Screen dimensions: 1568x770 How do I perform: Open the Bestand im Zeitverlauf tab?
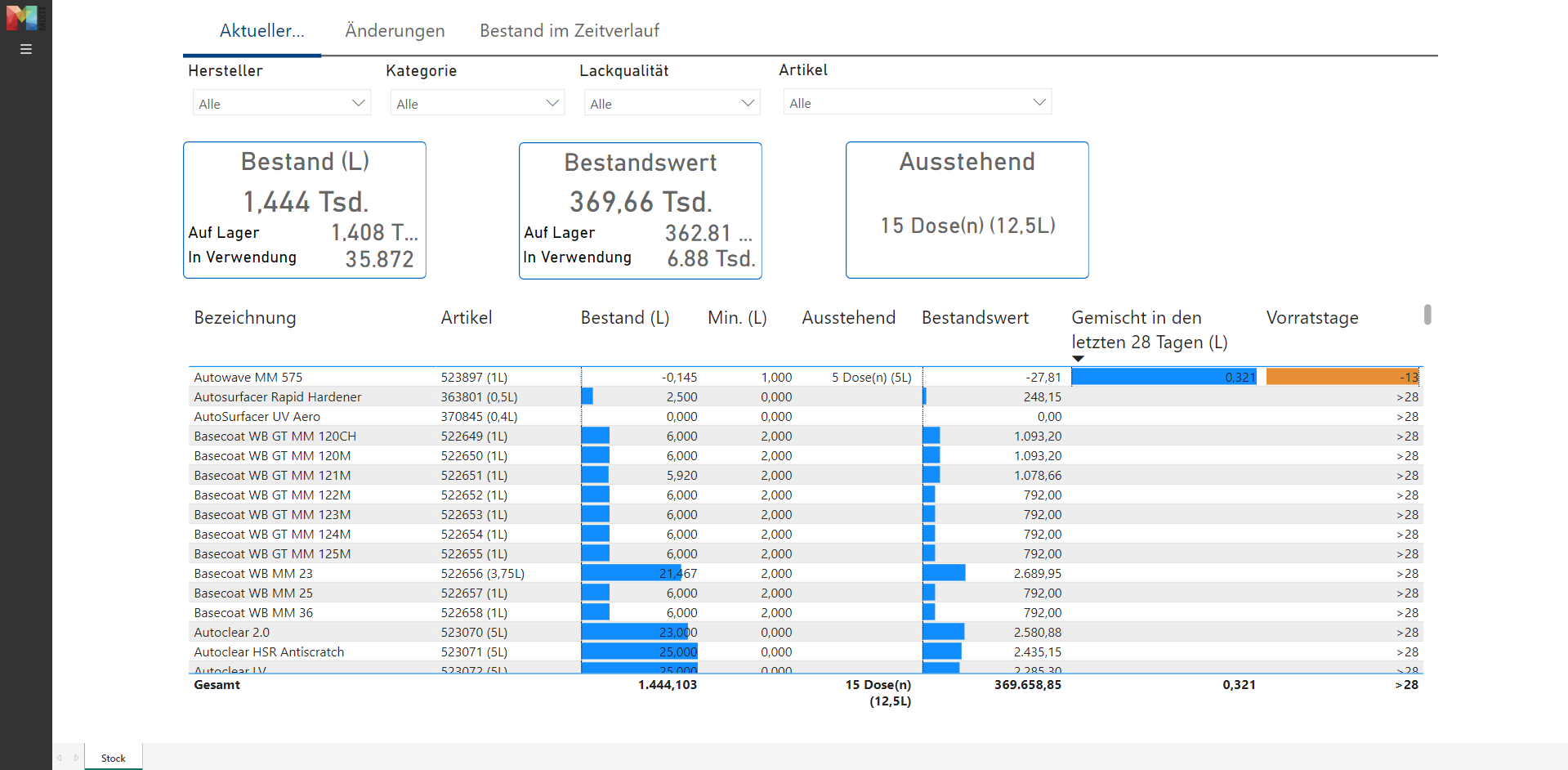570,31
